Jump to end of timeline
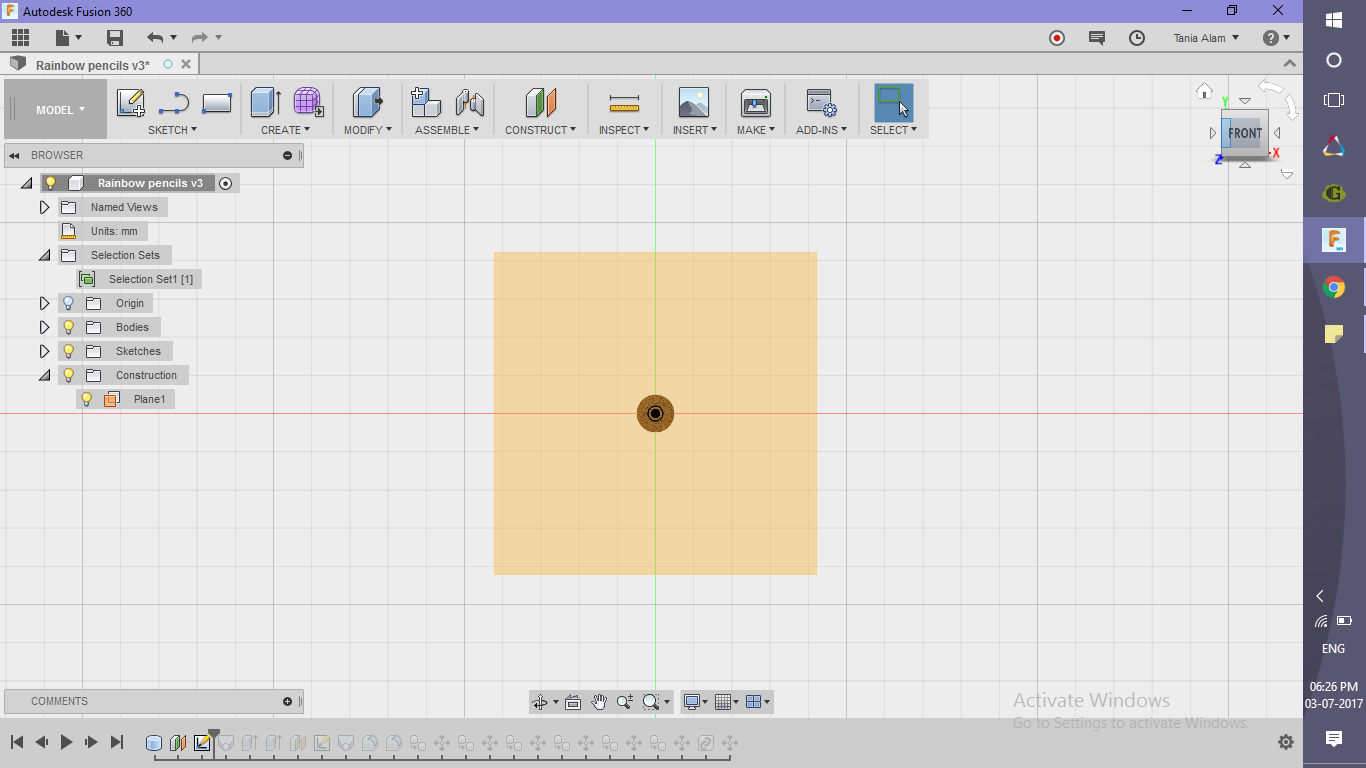1366x768 pixels. click(116, 742)
